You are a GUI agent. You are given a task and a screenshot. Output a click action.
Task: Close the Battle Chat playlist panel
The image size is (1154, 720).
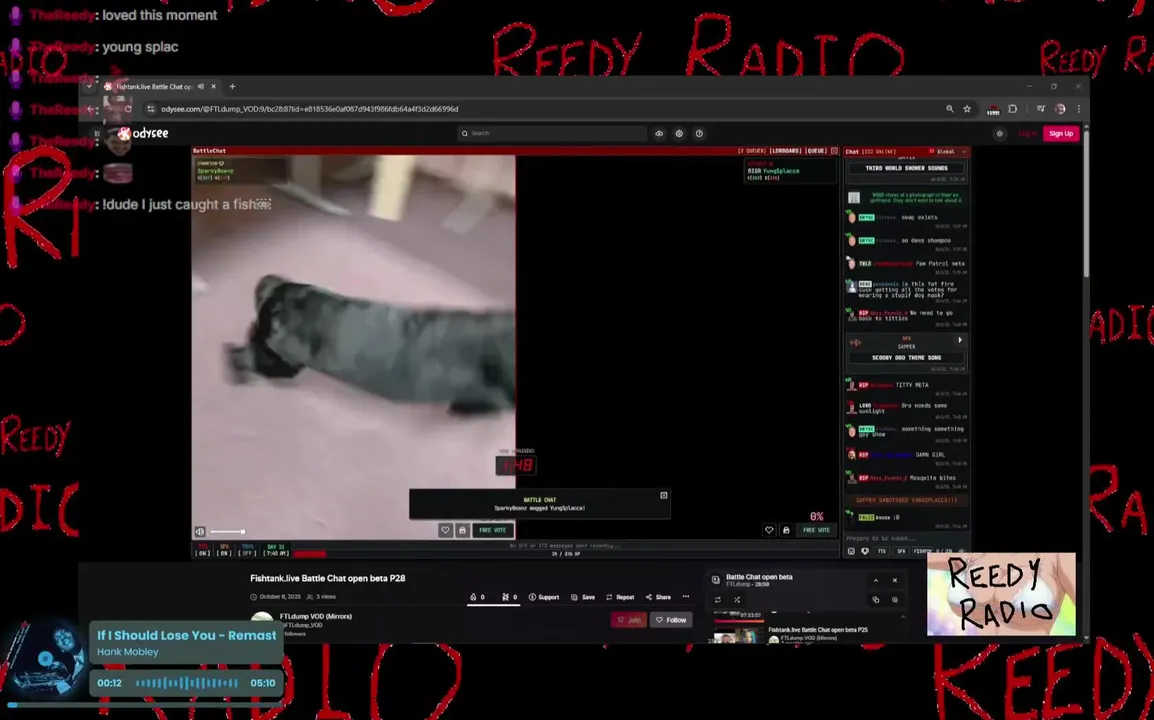click(x=895, y=580)
